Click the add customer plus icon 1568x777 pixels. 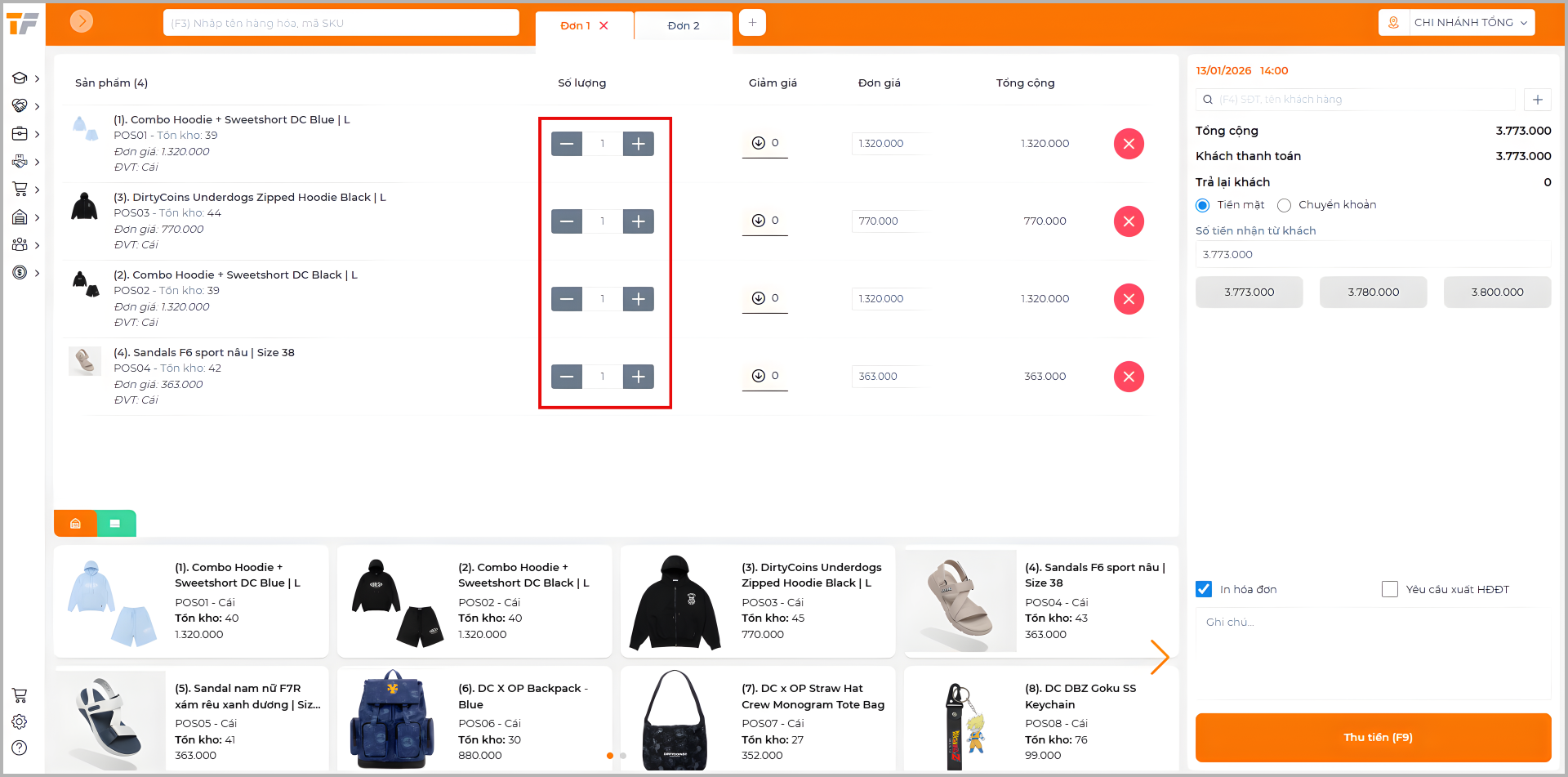coord(1537,100)
